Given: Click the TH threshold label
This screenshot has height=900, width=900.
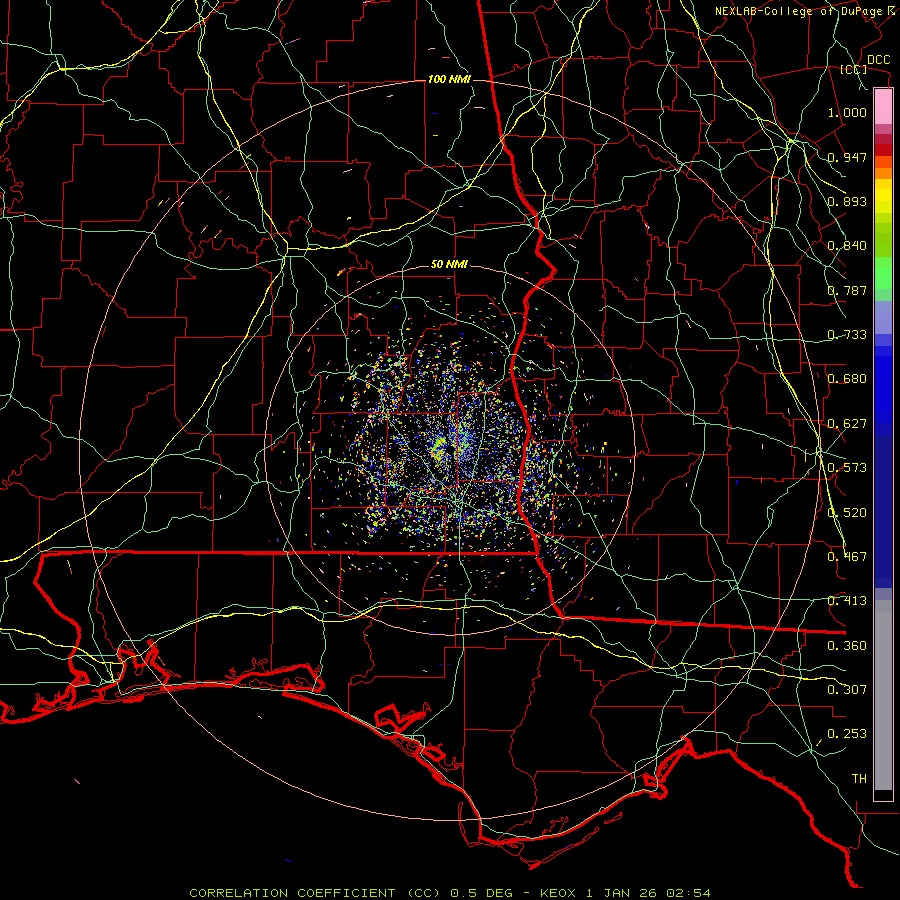Looking at the screenshot, I should tap(859, 779).
